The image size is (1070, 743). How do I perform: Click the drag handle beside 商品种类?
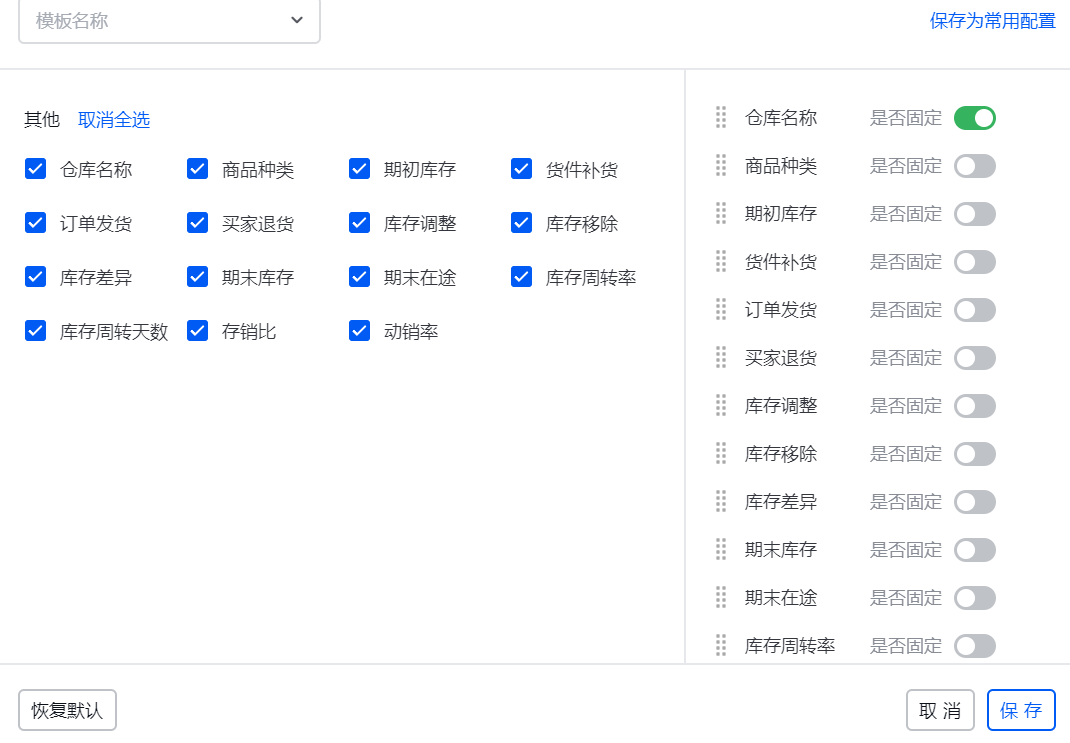tap(720, 166)
